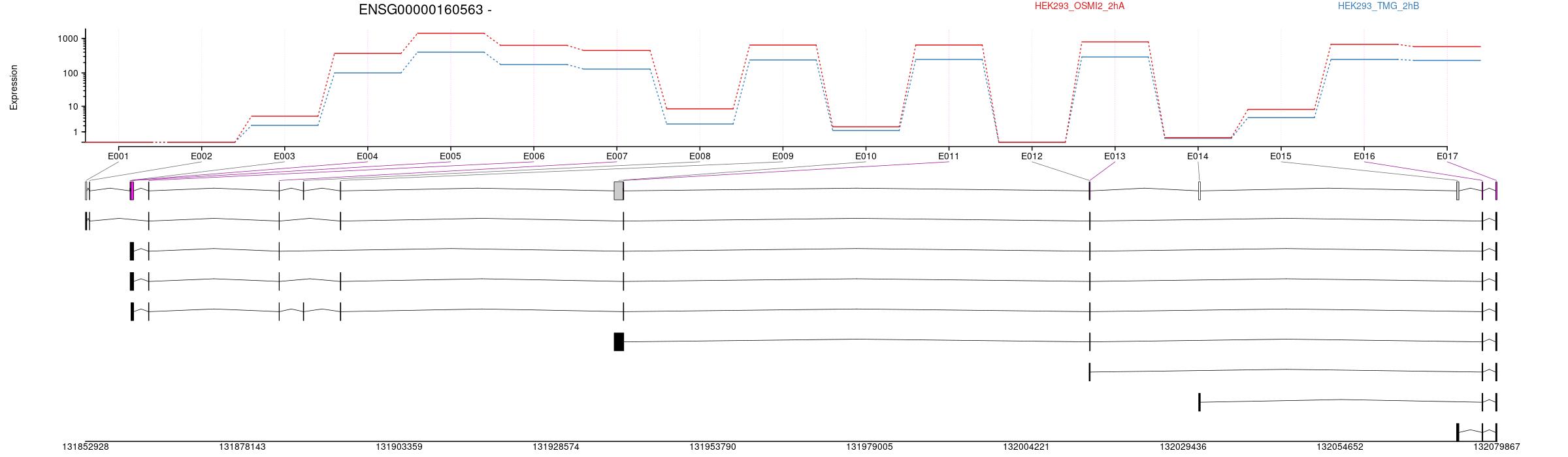Click the large gray exon box in gene model
1568x457 pixels.
(x=618, y=191)
